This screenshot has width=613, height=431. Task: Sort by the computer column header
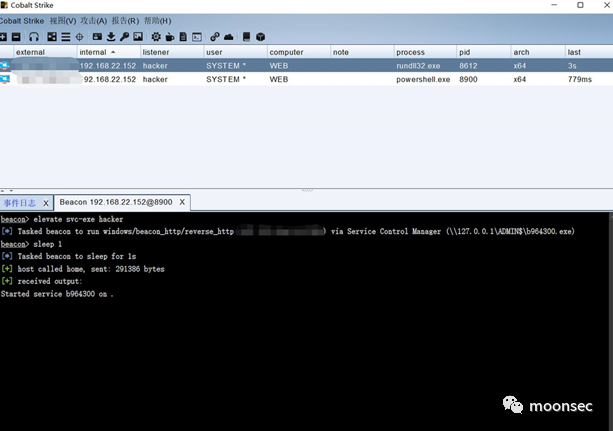point(299,52)
